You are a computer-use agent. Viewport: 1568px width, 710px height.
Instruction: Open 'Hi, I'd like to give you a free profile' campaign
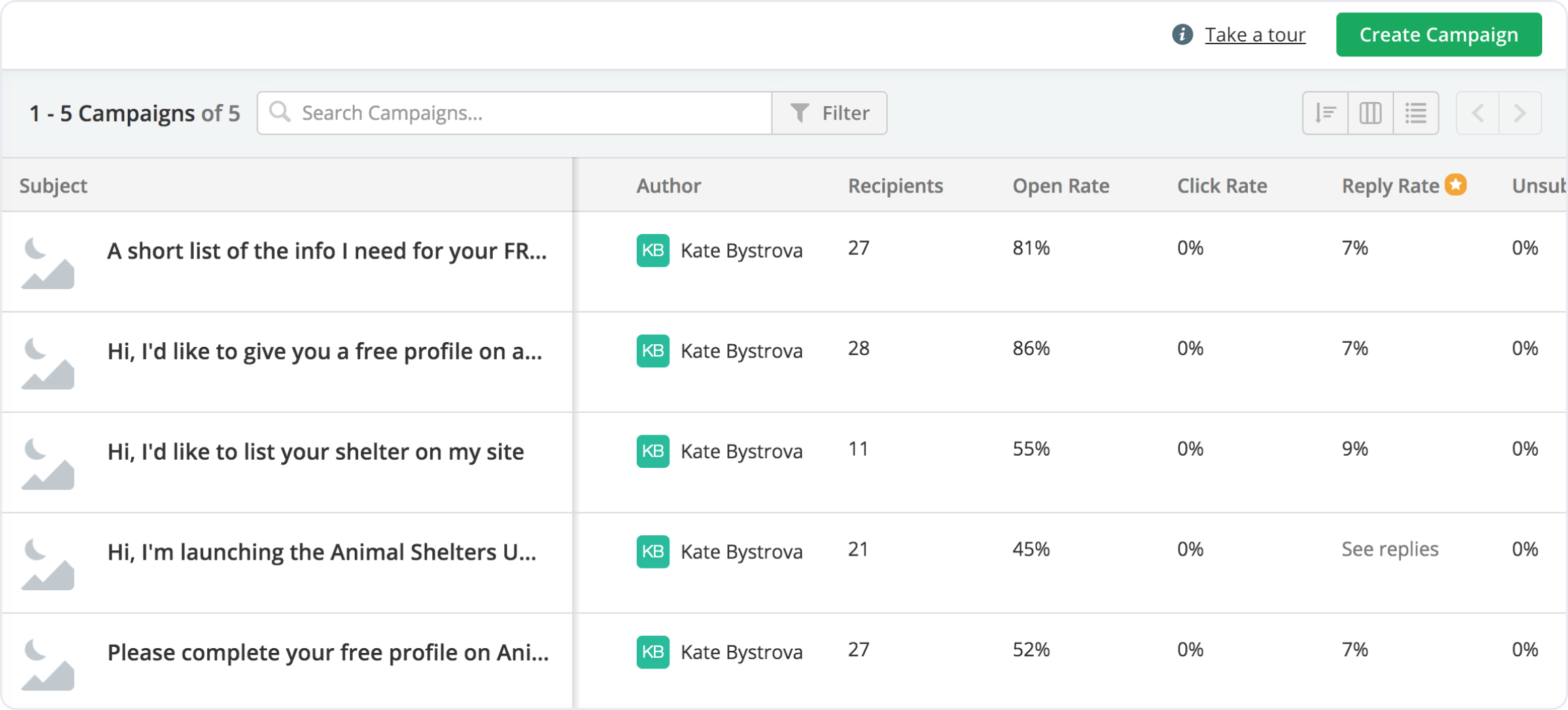[324, 351]
